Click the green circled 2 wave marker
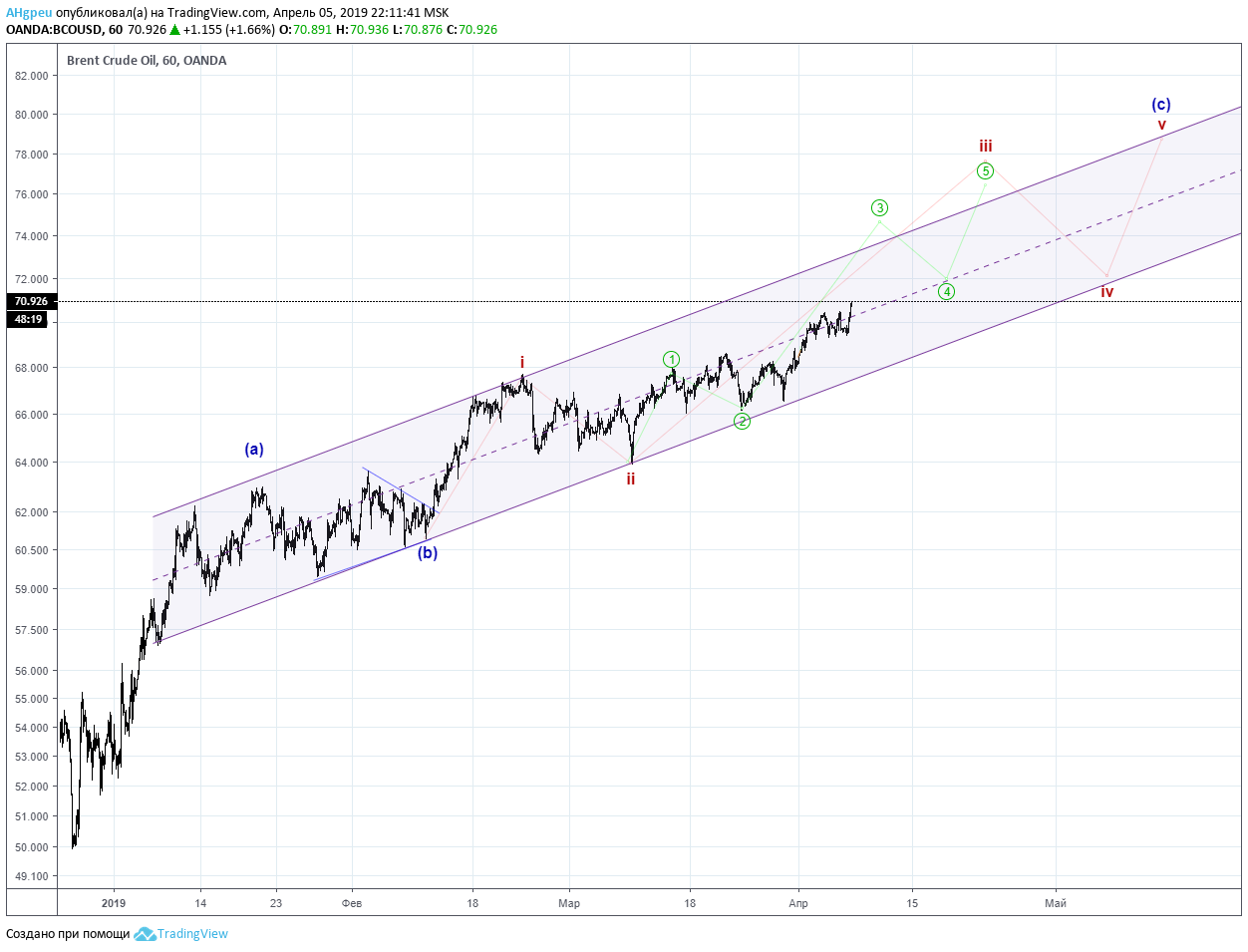The width and height of the screenshot is (1248, 952). (x=742, y=422)
